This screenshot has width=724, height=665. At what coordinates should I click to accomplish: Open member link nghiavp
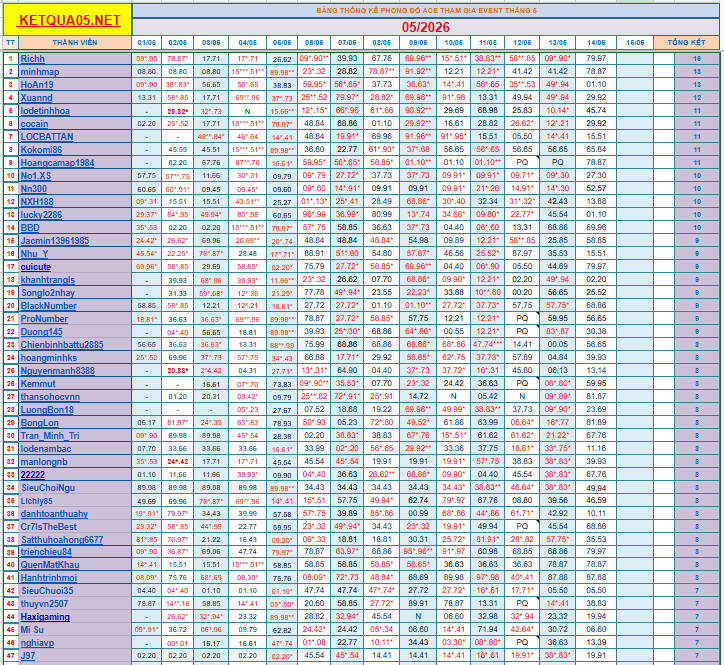37,642
